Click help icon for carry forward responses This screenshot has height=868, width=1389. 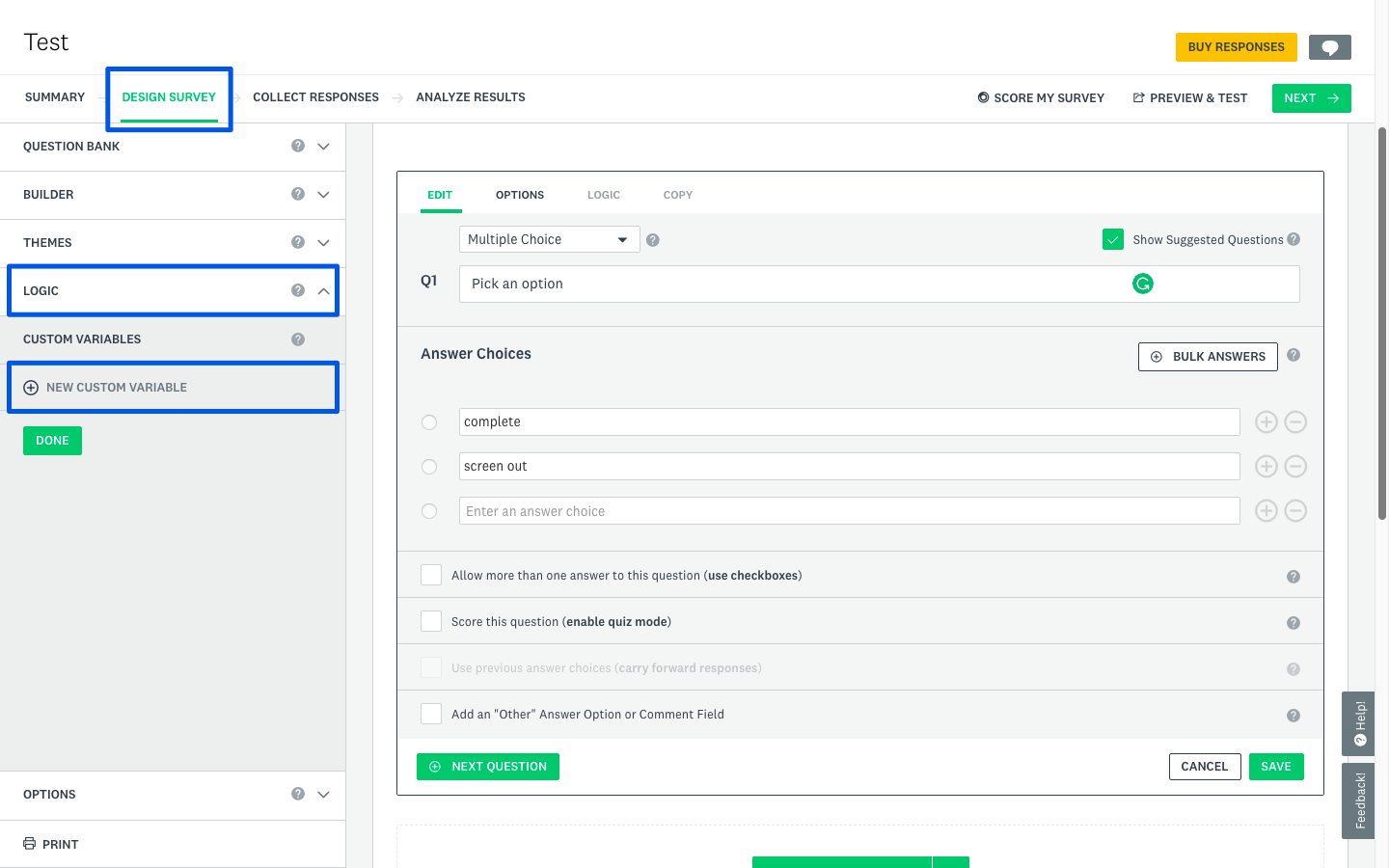pyautogui.click(x=1294, y=669)
